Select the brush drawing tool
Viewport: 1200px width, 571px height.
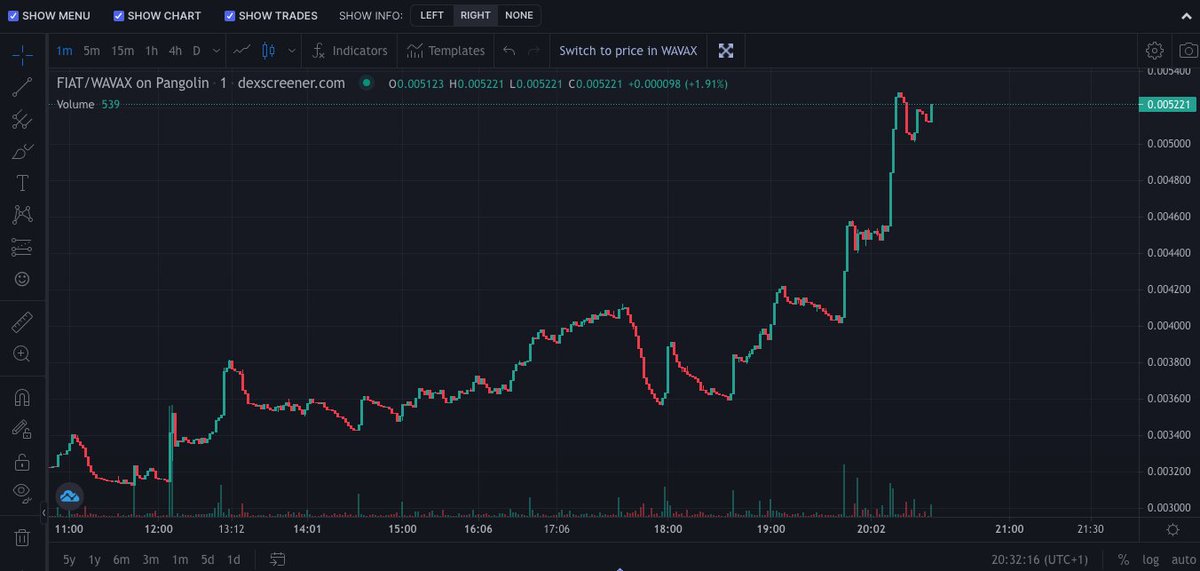click(22, 152)
